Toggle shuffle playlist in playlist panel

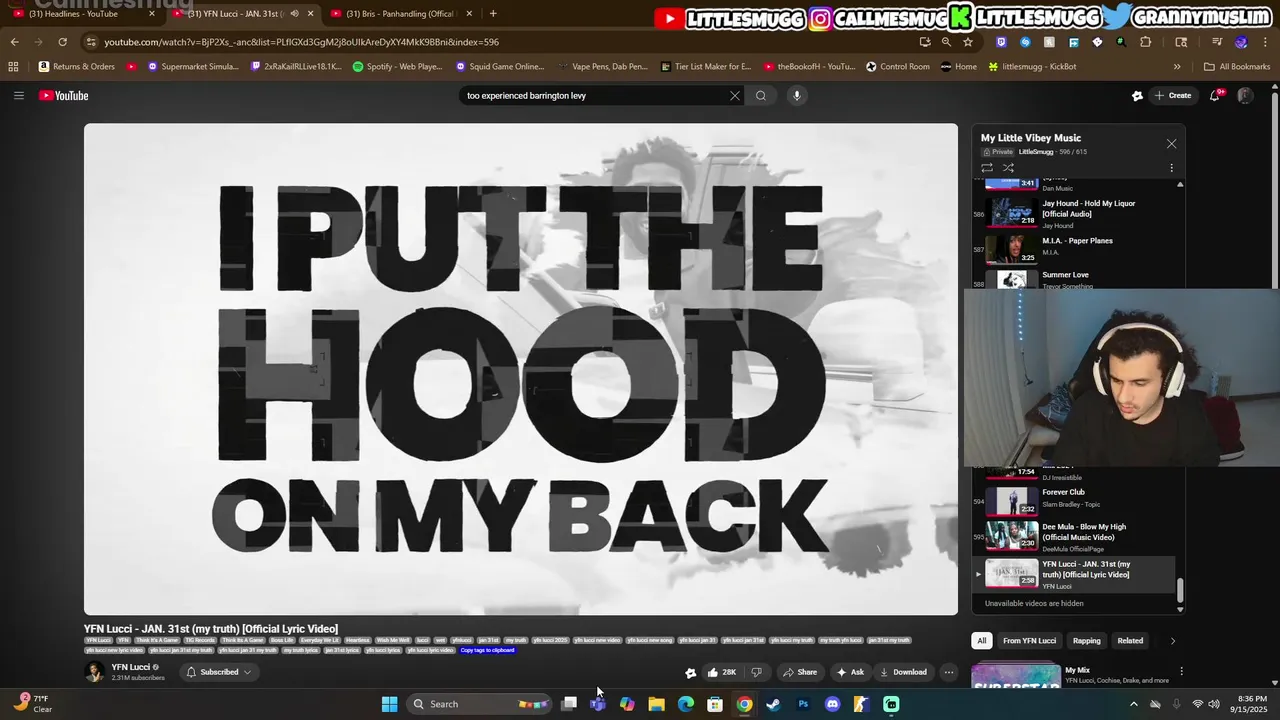1008,168
